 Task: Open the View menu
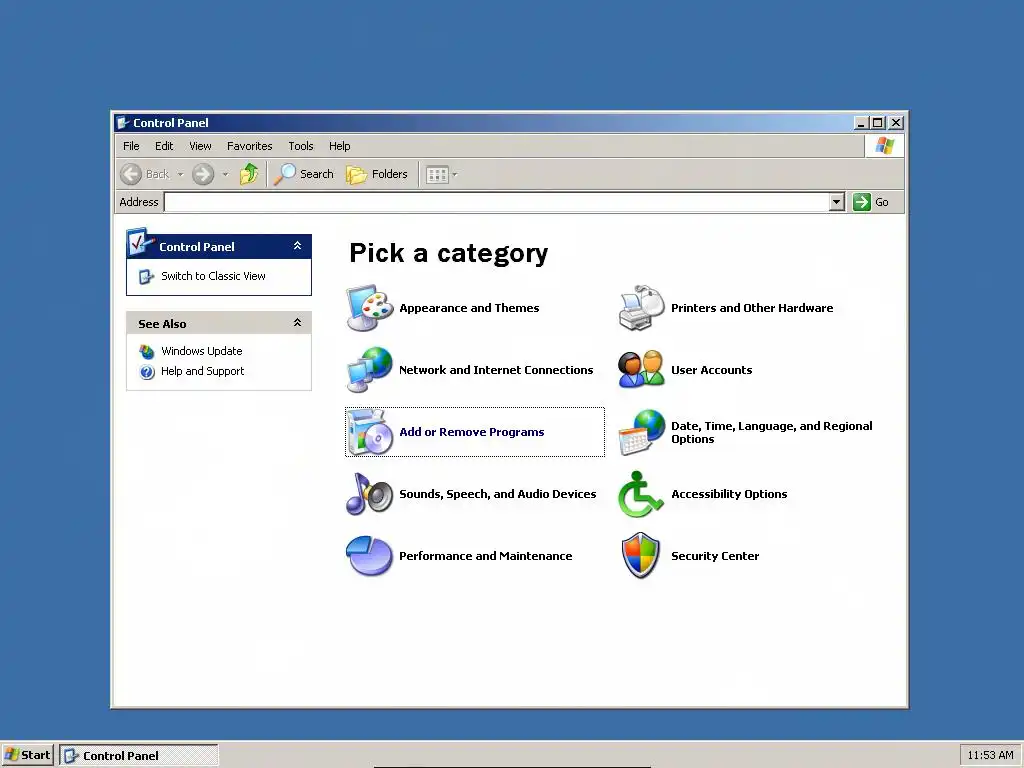pyautogui.click(x=200, y=146)
